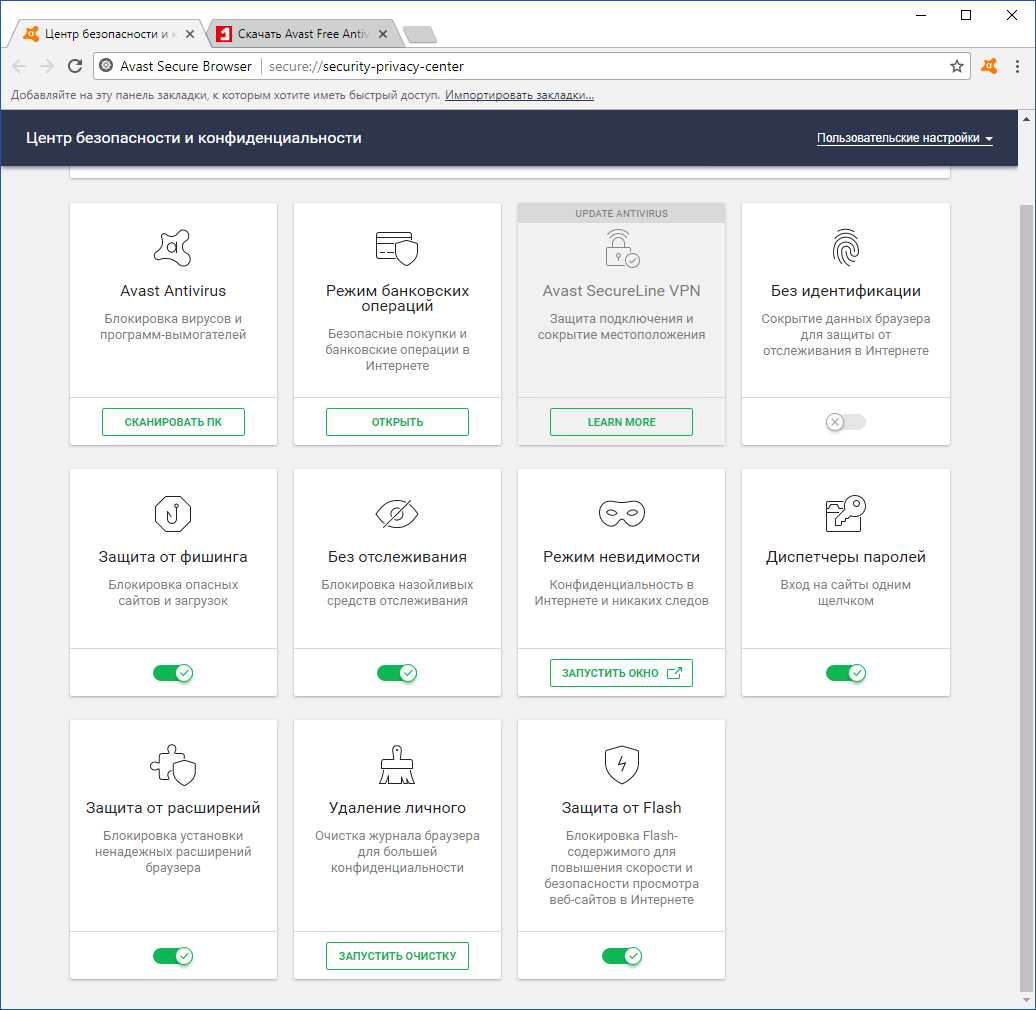Click the puzzle piece extension guard icon
This screenshot has width=1036, height=1010.
click(x=172, y=763)
